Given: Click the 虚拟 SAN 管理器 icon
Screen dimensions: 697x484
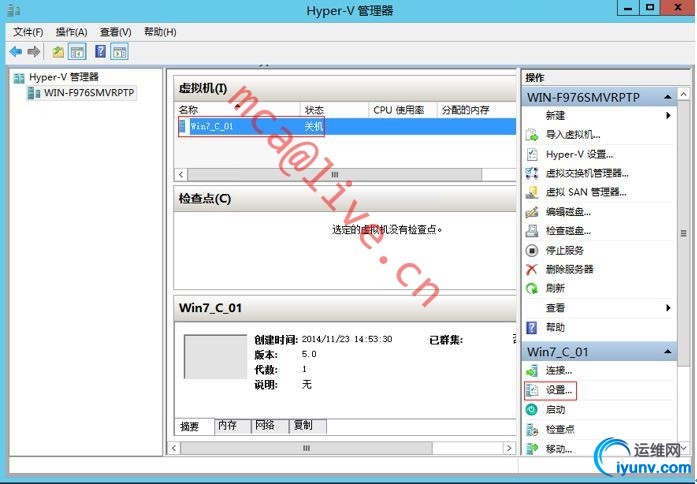Looking at the screenshot, I should (532, 192).
